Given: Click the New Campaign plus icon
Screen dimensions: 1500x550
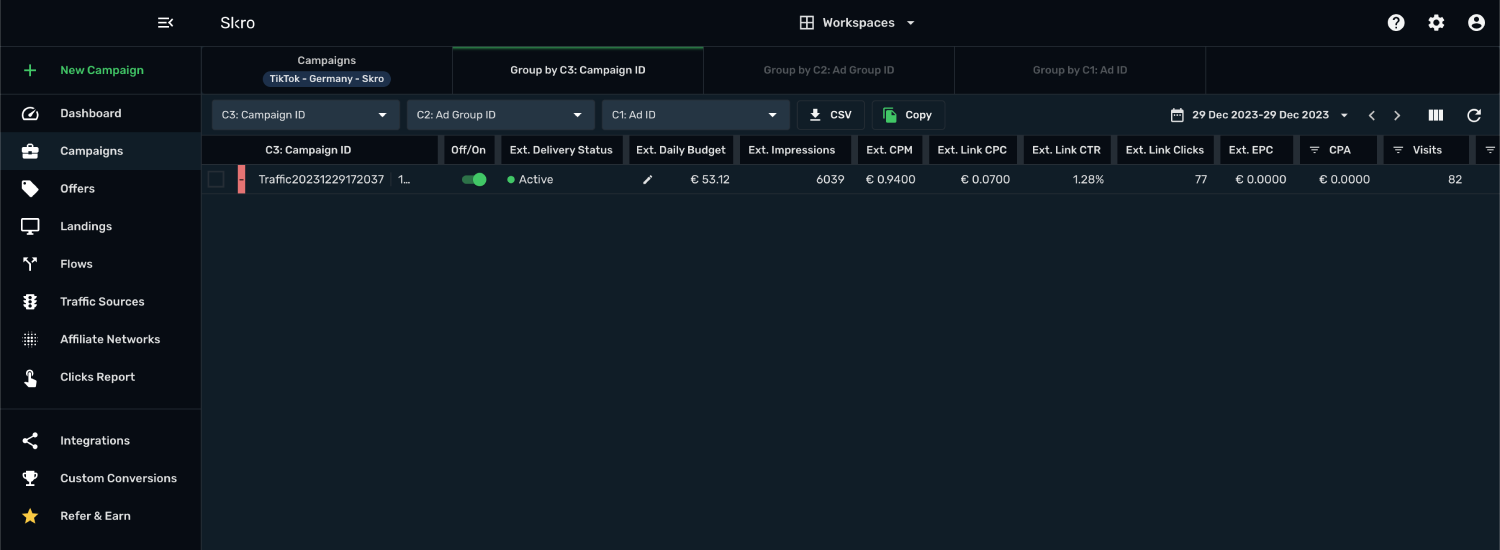Looking at the screenshot, I should [x=30, y=70].
